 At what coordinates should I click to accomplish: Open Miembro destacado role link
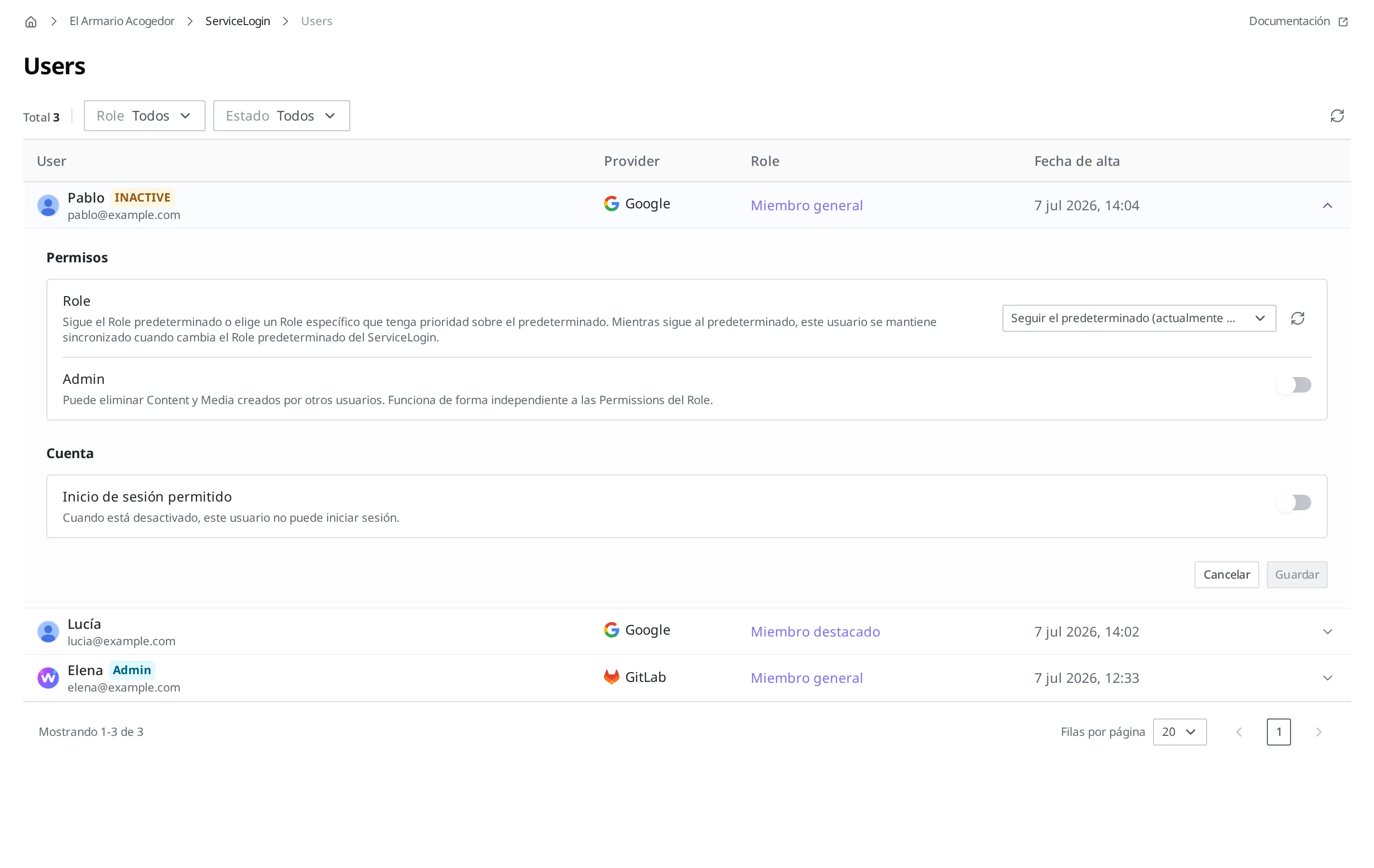pos(815,631)
